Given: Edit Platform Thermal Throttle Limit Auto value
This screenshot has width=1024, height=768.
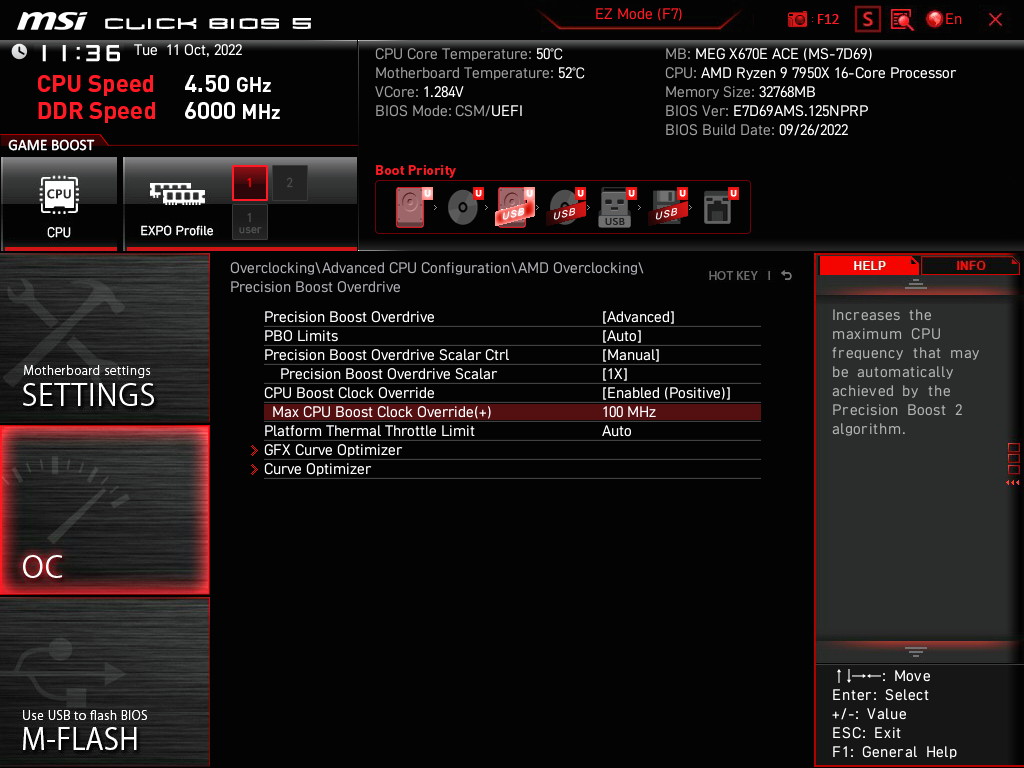Looking at the screenshot, I should [x=616, y=431].
